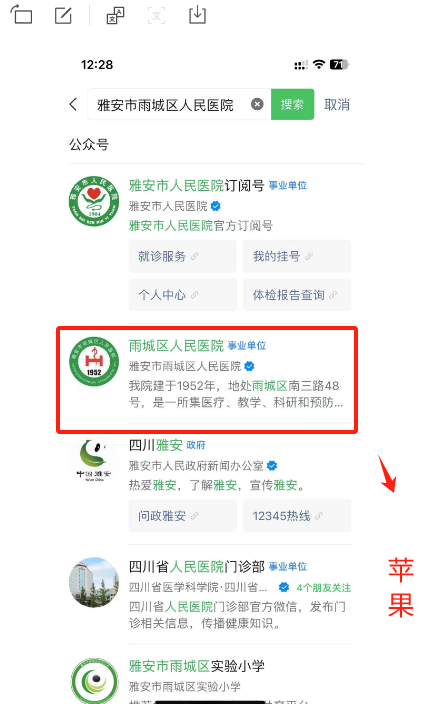Image resolution: width=436 pixels, height=704 pixels.
Task: Tap the green 搜索 button
Action: pyautogui.click(x=292, y=104)
